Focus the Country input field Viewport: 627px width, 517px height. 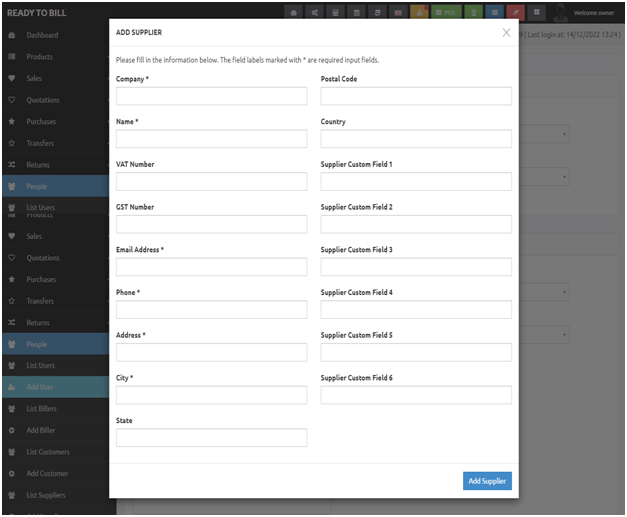click(x=416, y=139)
